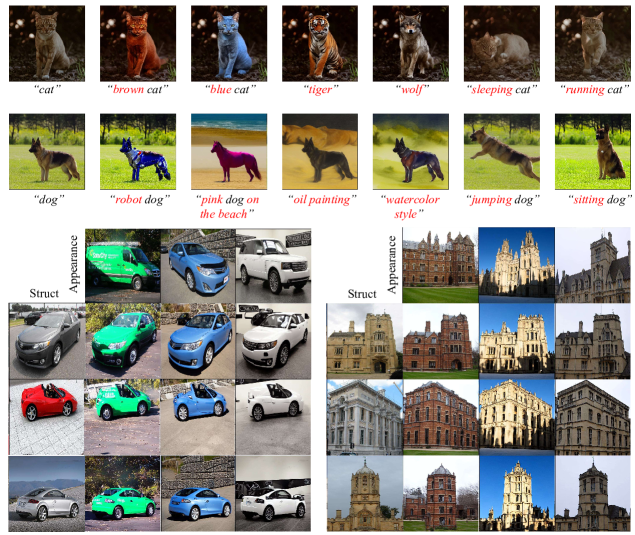Viewport: 635px width, 535px height.
Task: Click the "Struct" label beside the buildings grid
Action: tap(362, 294)
